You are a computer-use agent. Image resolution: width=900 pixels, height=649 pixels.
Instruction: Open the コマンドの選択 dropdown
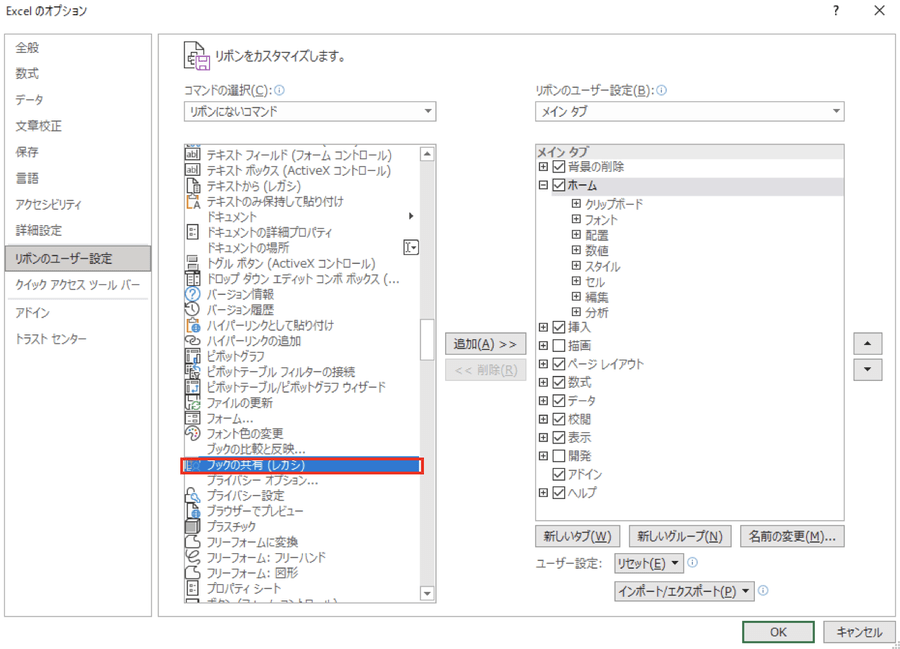click(x=310, y=111)
